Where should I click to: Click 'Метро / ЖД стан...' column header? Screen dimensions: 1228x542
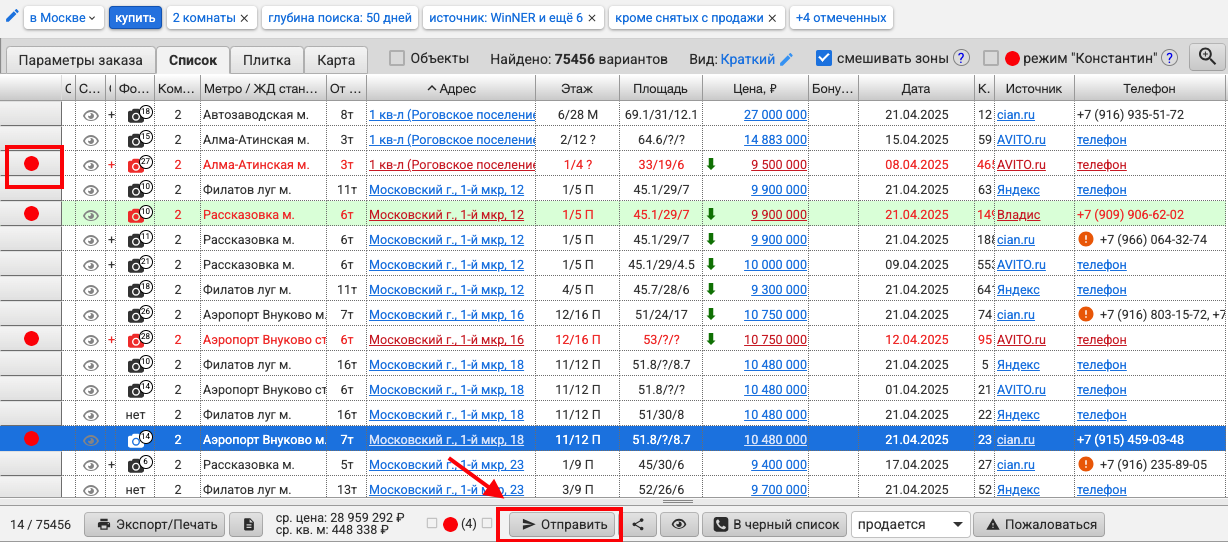click(x=263, y=88)
